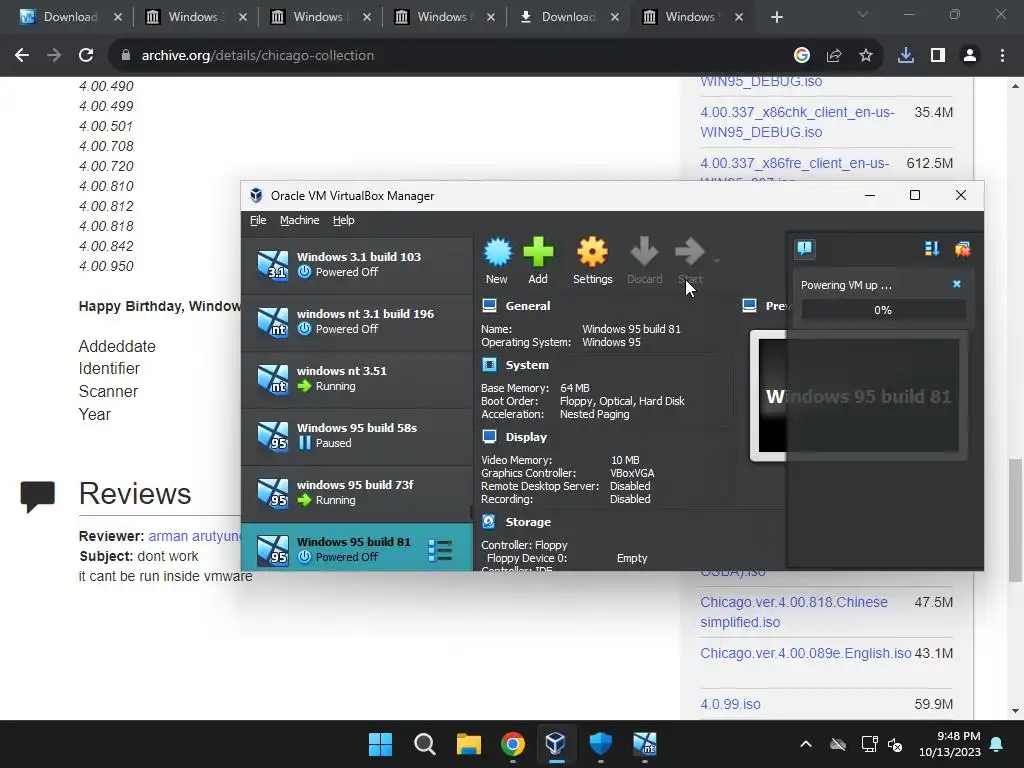Viewport: 1024px width, 768px height.
Task: Select the windows nt 3.51 VM
Action: [x=357, y=378]
